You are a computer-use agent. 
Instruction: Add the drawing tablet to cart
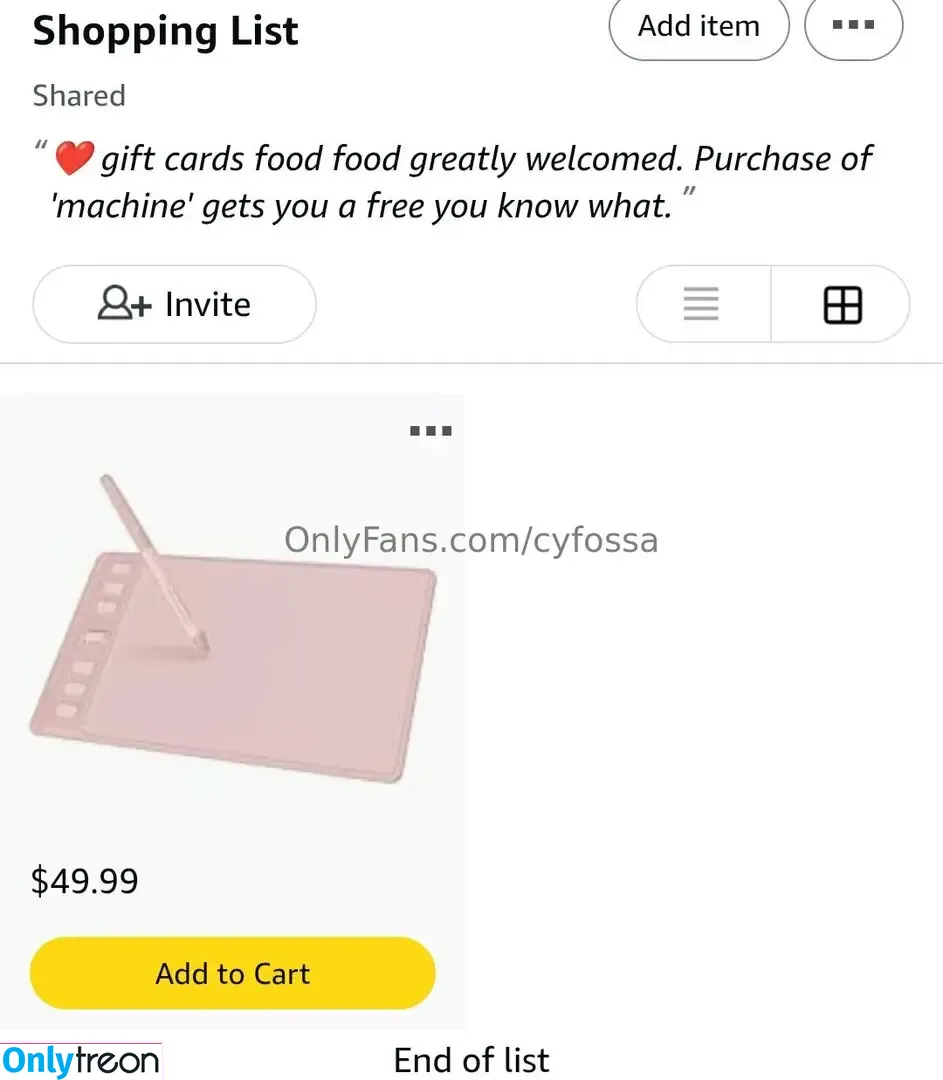[x=233, y=973]
